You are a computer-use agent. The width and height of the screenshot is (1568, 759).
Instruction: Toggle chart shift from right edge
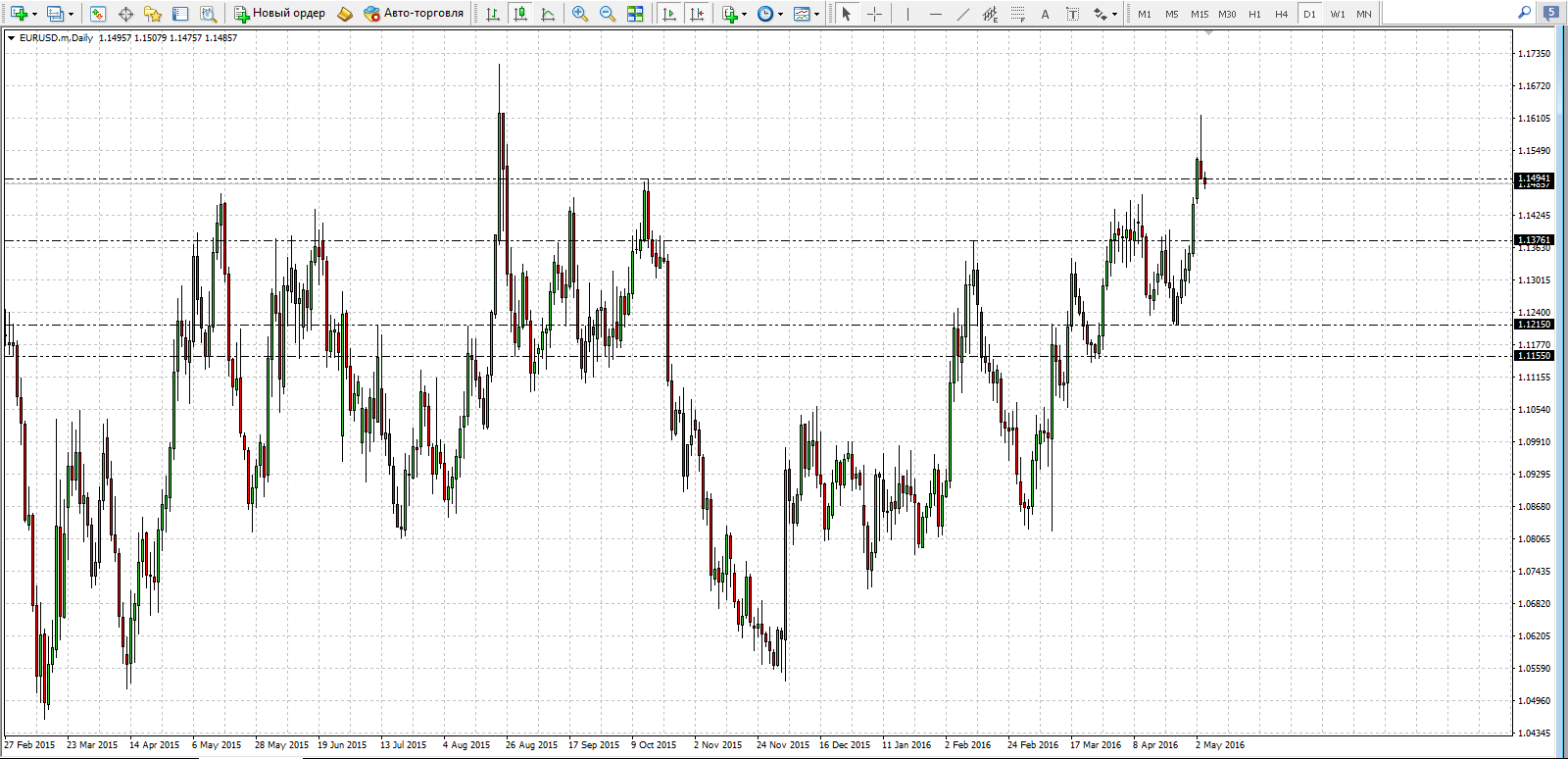tap(697, 14)
